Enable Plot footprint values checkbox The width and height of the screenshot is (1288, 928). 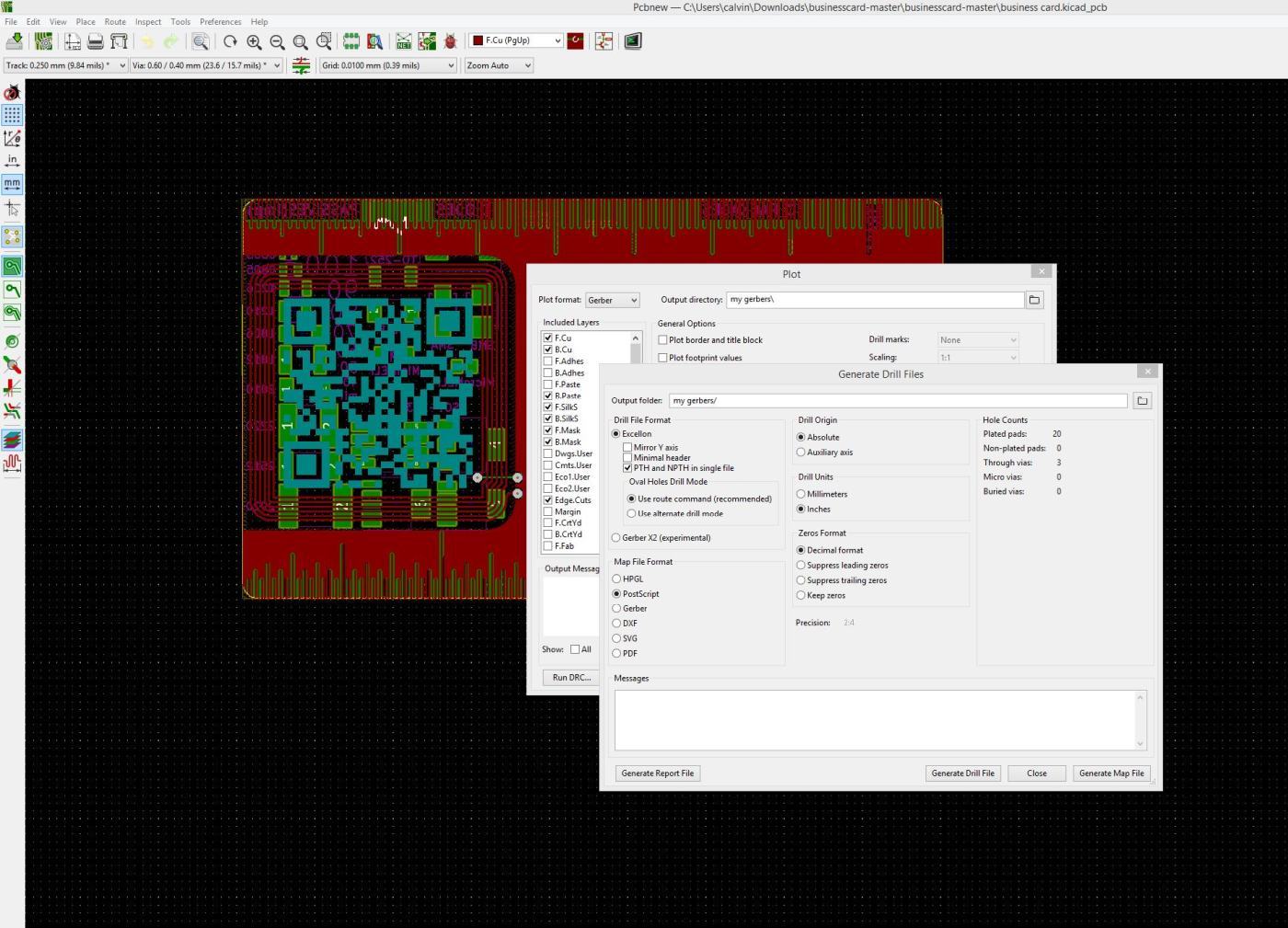tap(662, 358)
